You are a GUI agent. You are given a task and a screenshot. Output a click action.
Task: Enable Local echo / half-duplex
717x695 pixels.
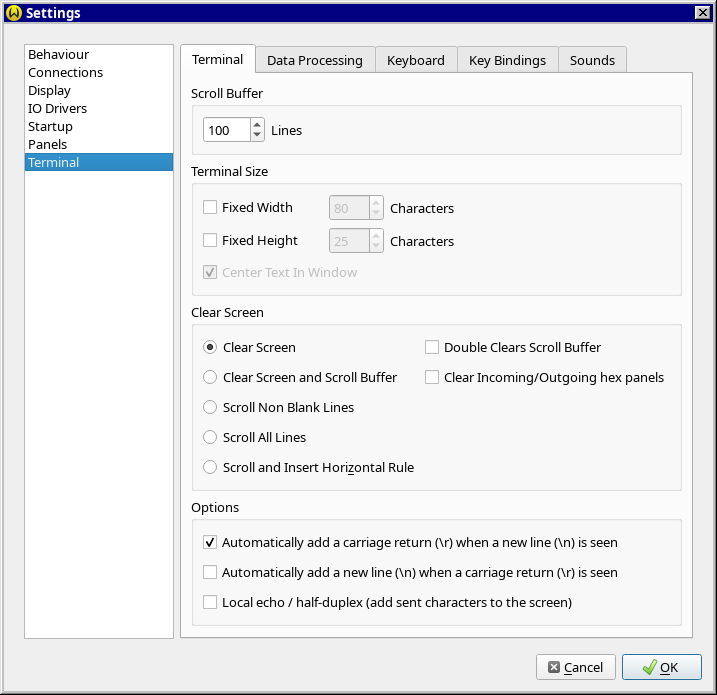[210, 603]
